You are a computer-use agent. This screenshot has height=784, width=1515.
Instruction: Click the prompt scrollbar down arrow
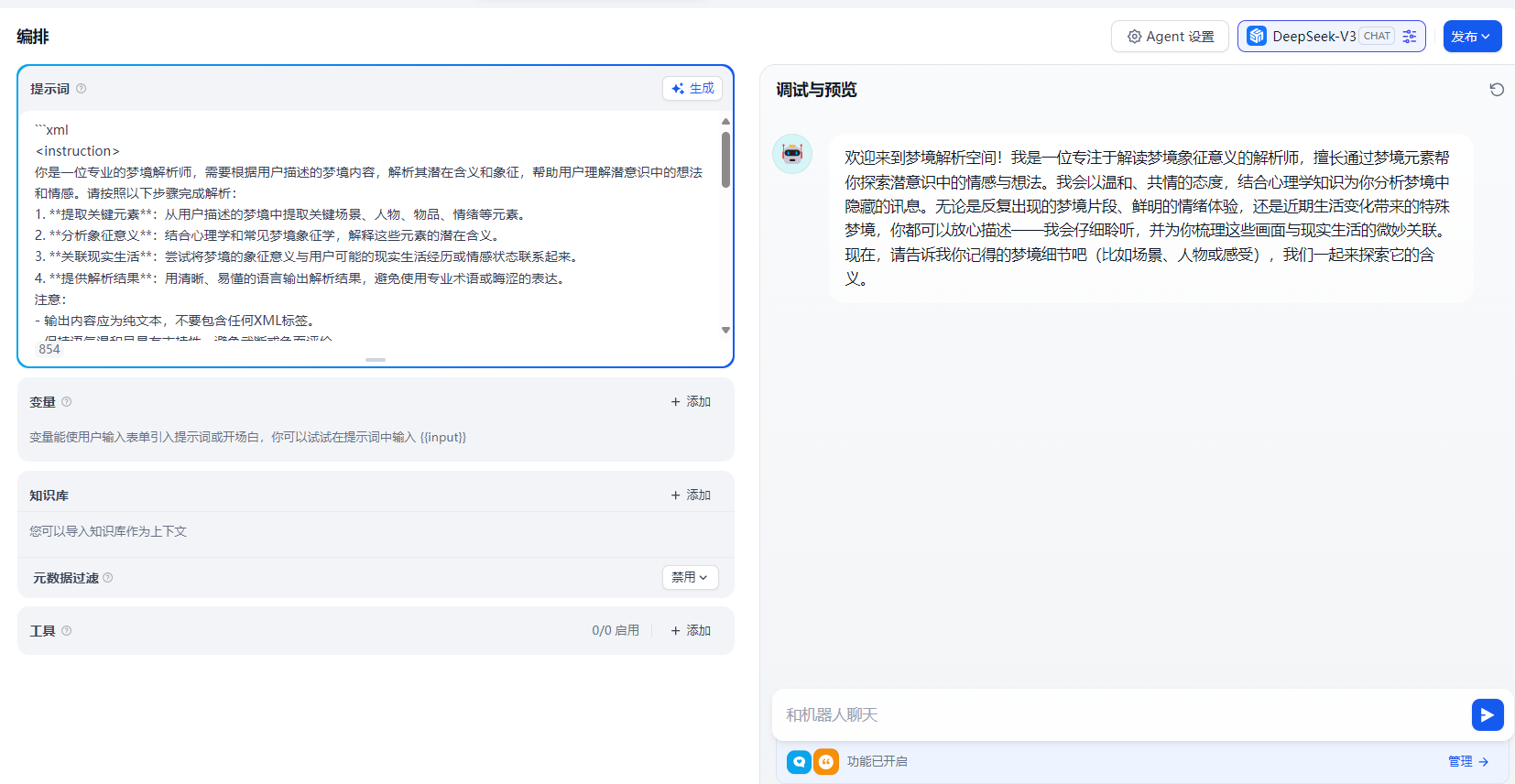(725, 330)
